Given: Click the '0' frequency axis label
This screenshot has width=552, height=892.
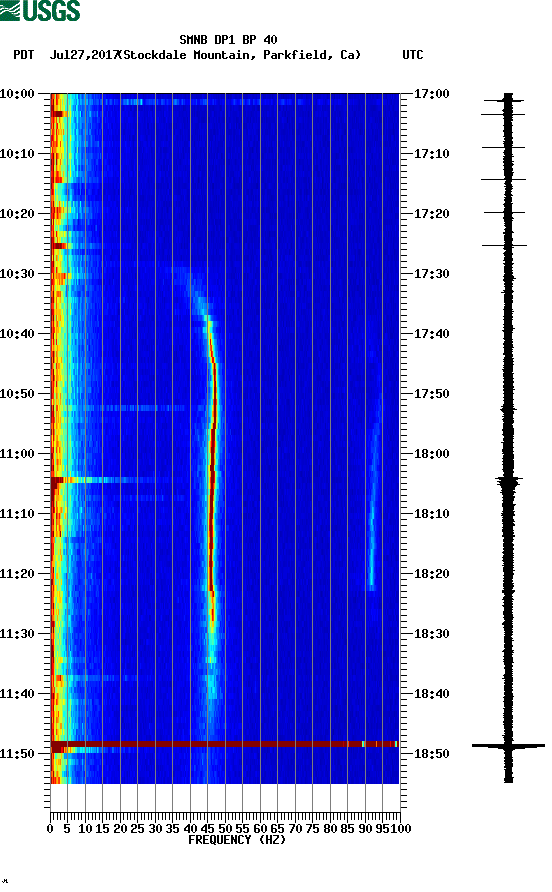Looking at the screenshot, I should 50,829.
